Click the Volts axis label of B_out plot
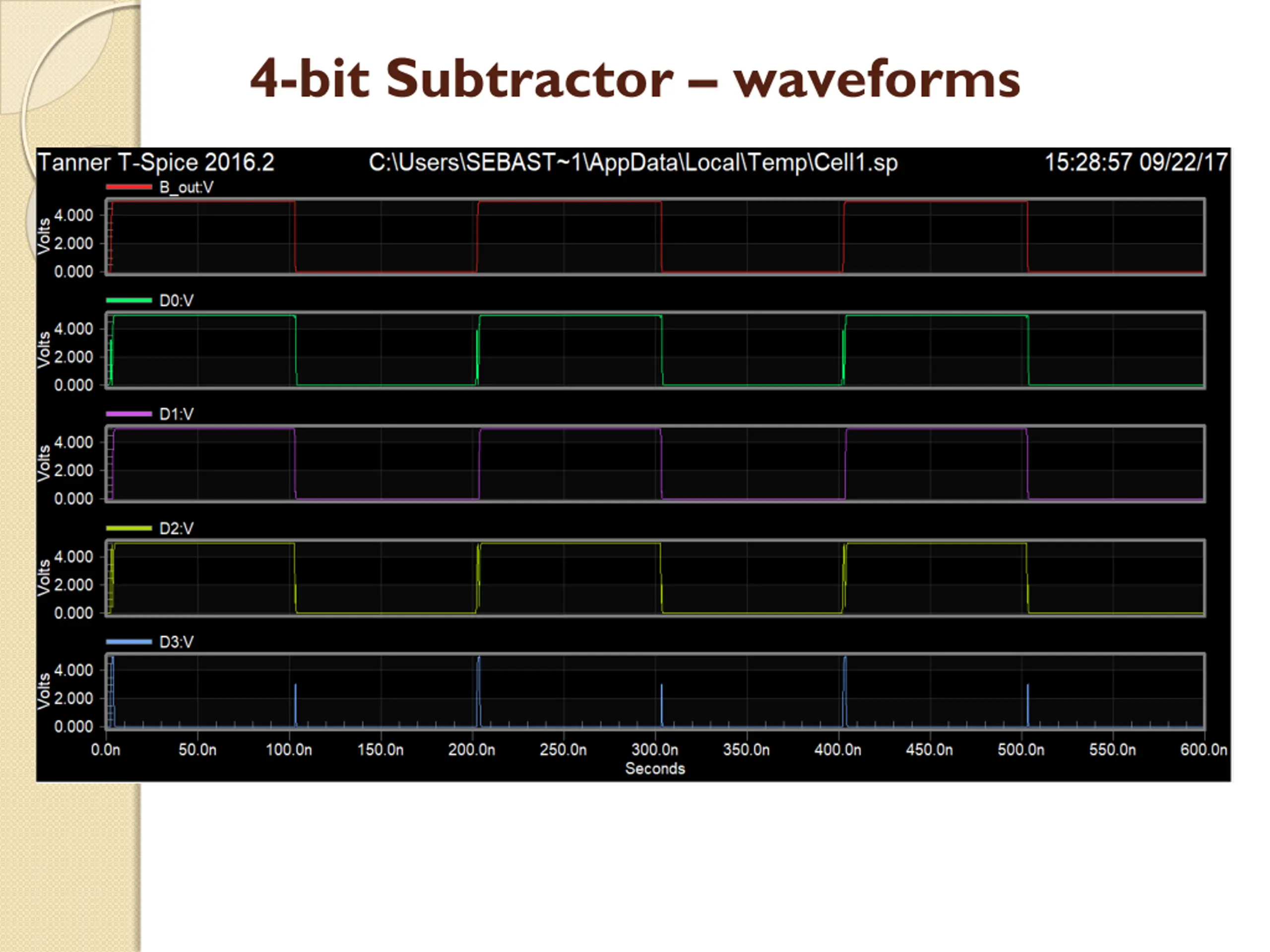Image resolution: width=1270 pixels, height=952 pixels. coord(44,237)
